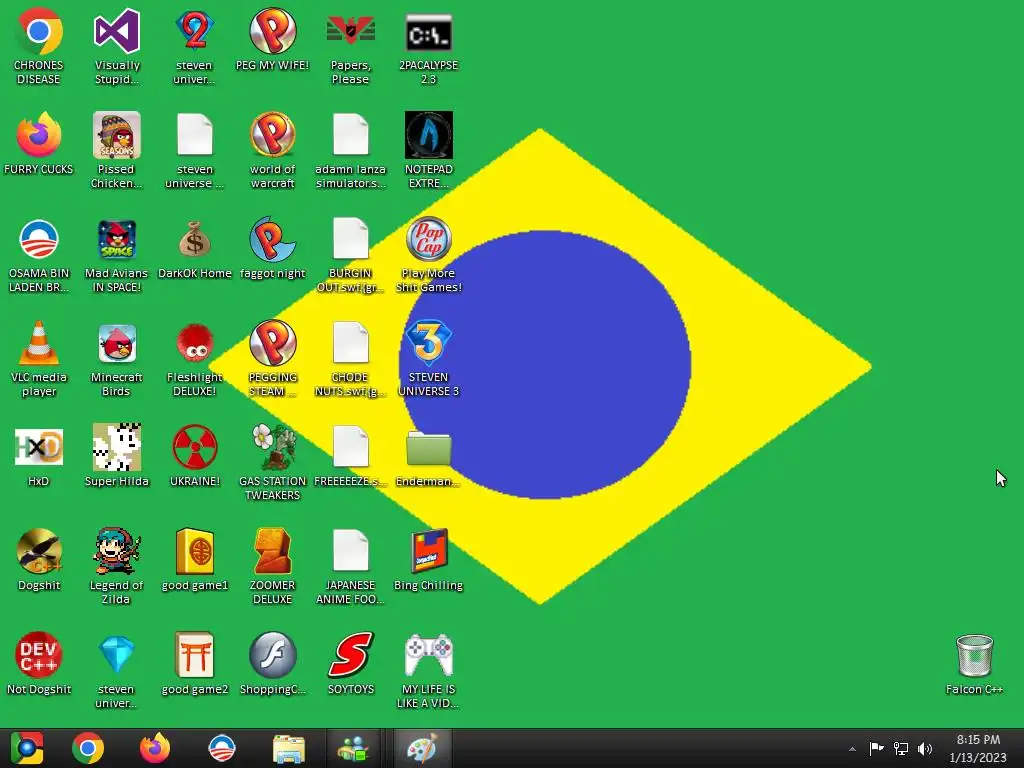Open the good game2 torii gate icon
This screenshot has width=1024, height=768.
pos(195,656)
